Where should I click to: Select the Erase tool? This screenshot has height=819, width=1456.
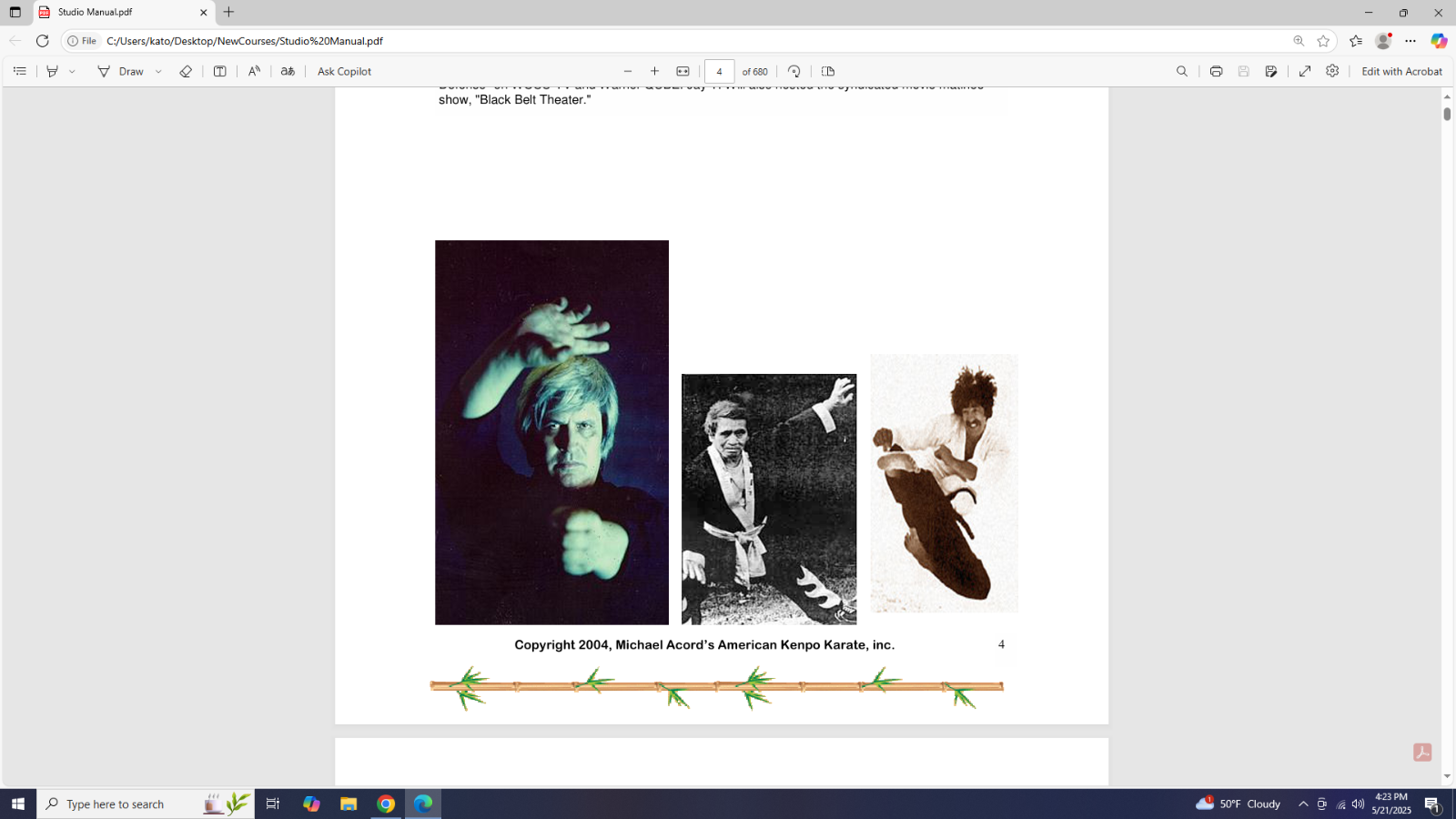(x=186, y=71)
